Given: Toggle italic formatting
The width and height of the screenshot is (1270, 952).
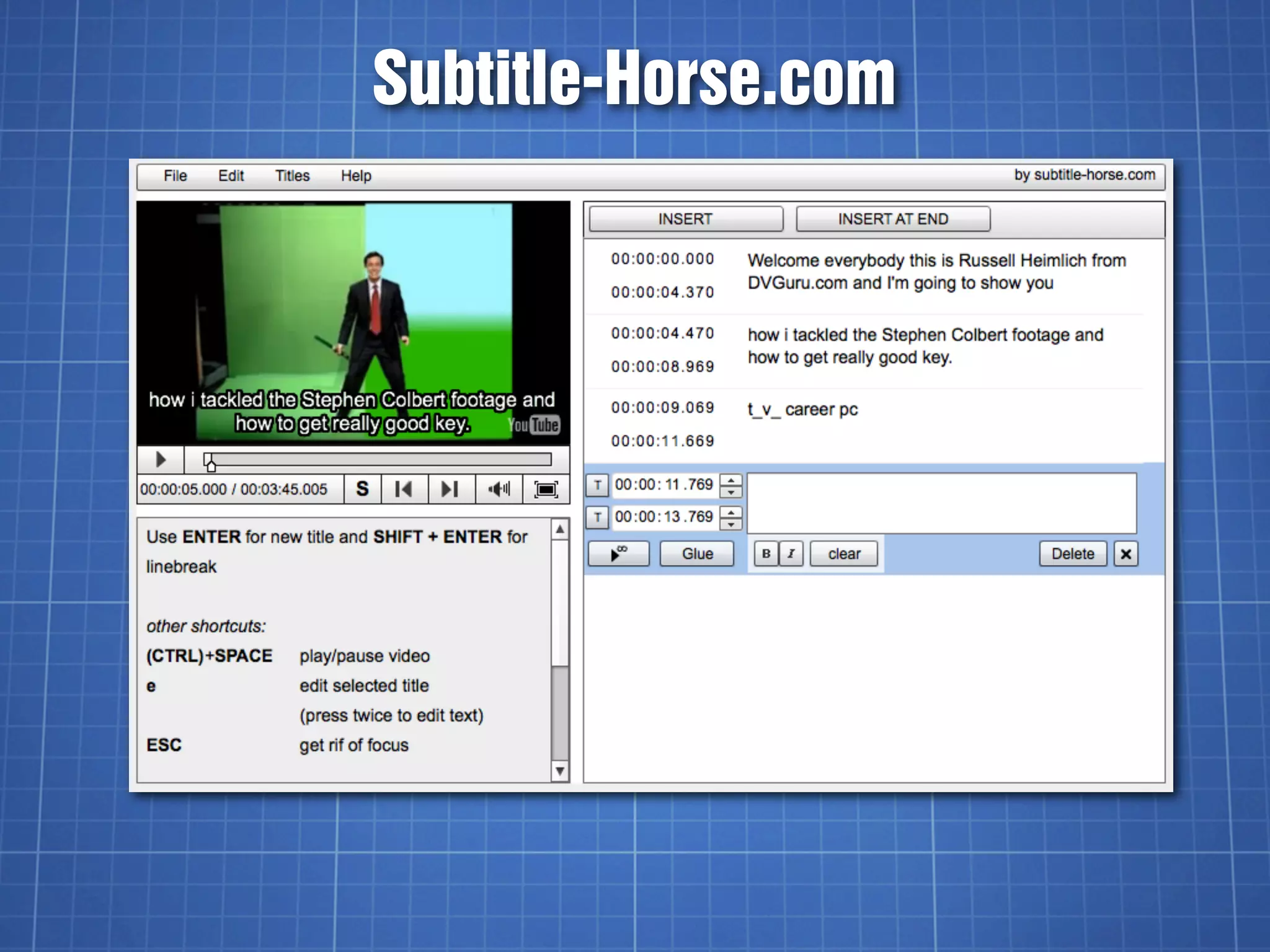Looking at the screenshot, I should (x=791, y=553).
